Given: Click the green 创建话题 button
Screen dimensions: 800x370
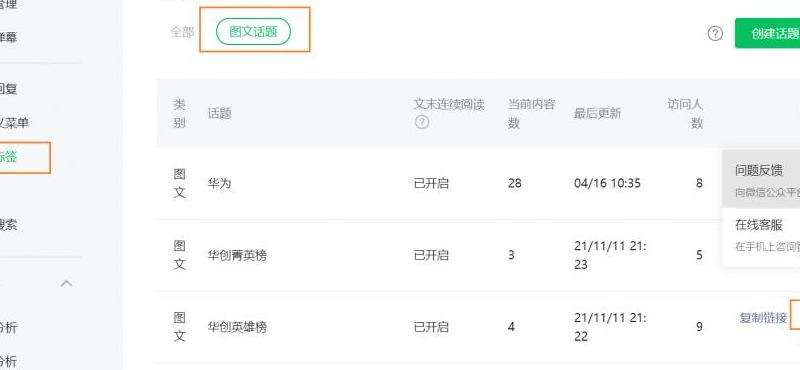Looking at the screenshot, I should coord(767,33).
